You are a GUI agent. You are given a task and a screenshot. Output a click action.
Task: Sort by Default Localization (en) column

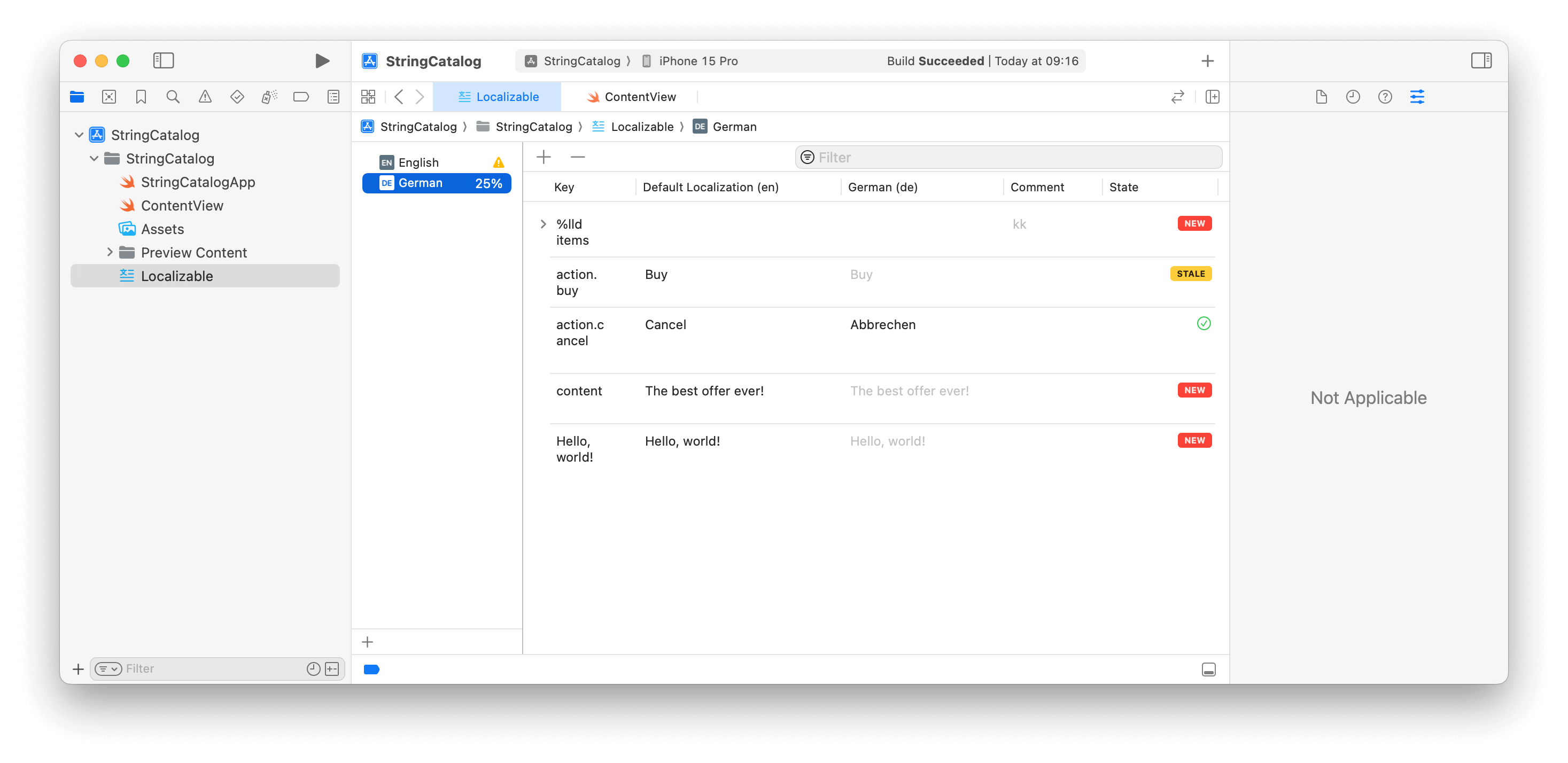(x=710, y=187)
